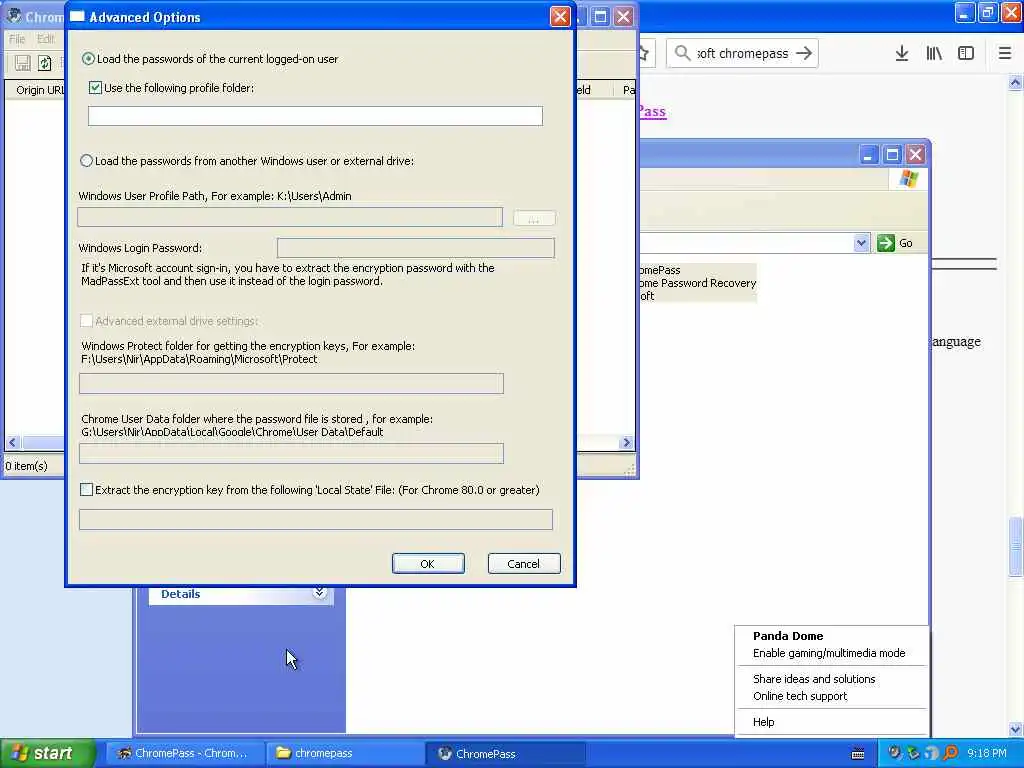Click the on-screen keyboard icon in taskbar
Viewport: 1024px width, 768px height.
pyautogui.click(x=858, y=754)
